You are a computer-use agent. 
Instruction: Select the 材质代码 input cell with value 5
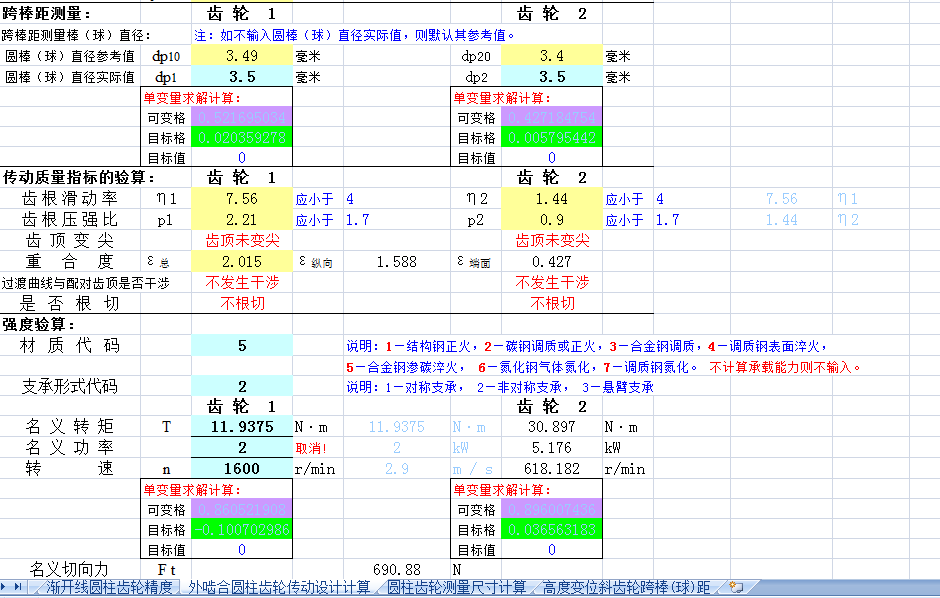242,346
